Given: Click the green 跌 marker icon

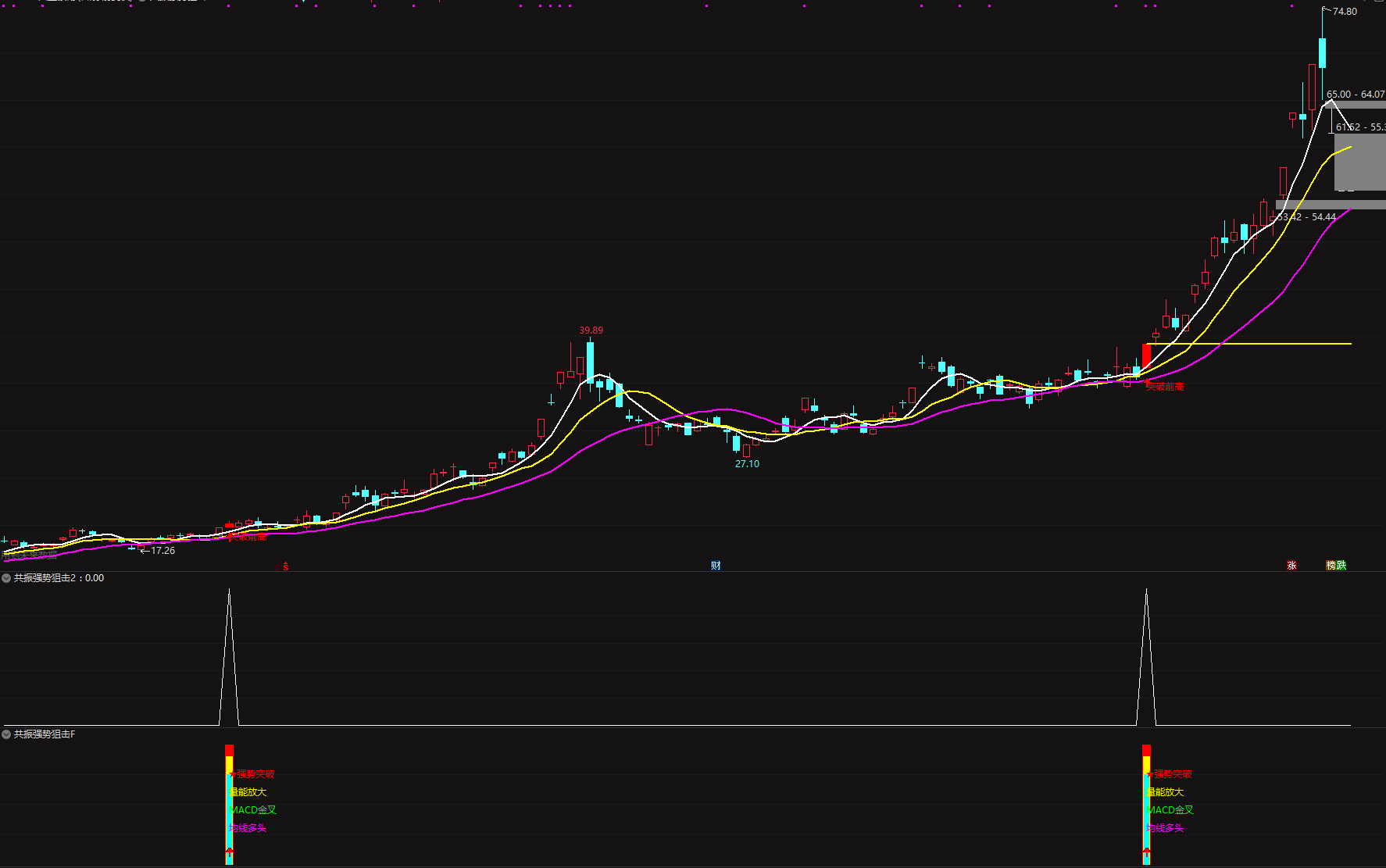Looking at the screenshot, I should tap(1341, 565).
